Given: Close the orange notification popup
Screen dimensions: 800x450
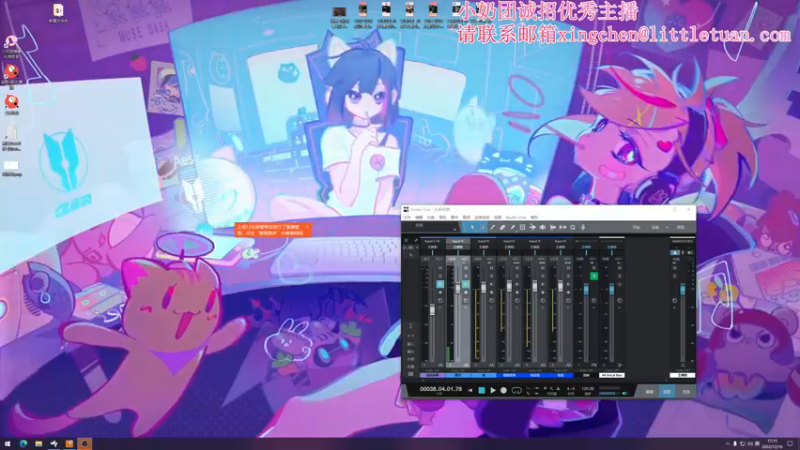Looking at the screenshot, I should coord(307,227).
